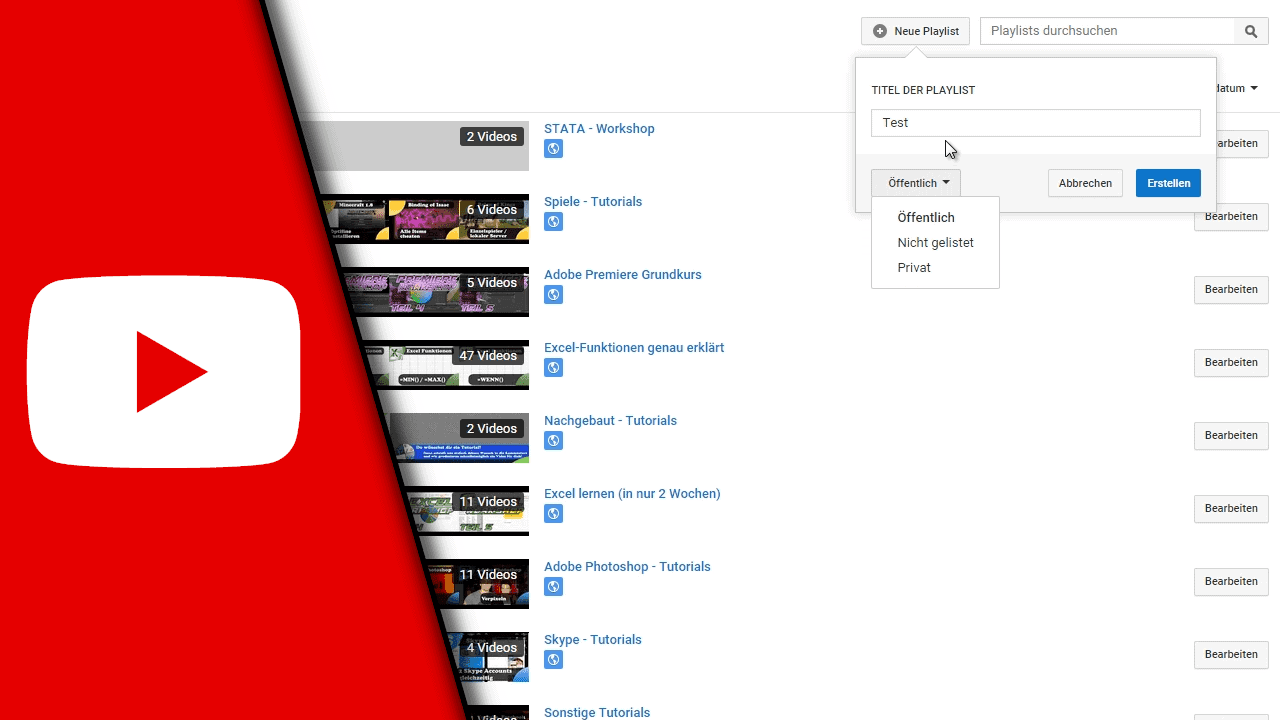
Task: Click globe icon under Spiele - Tutorials
Action: click(553, 222)
